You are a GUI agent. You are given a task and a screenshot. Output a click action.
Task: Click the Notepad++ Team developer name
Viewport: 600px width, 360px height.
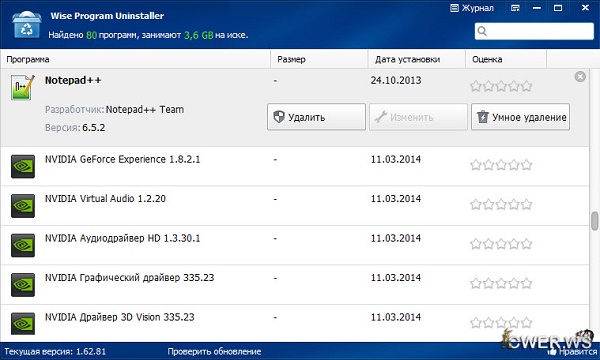145,109
